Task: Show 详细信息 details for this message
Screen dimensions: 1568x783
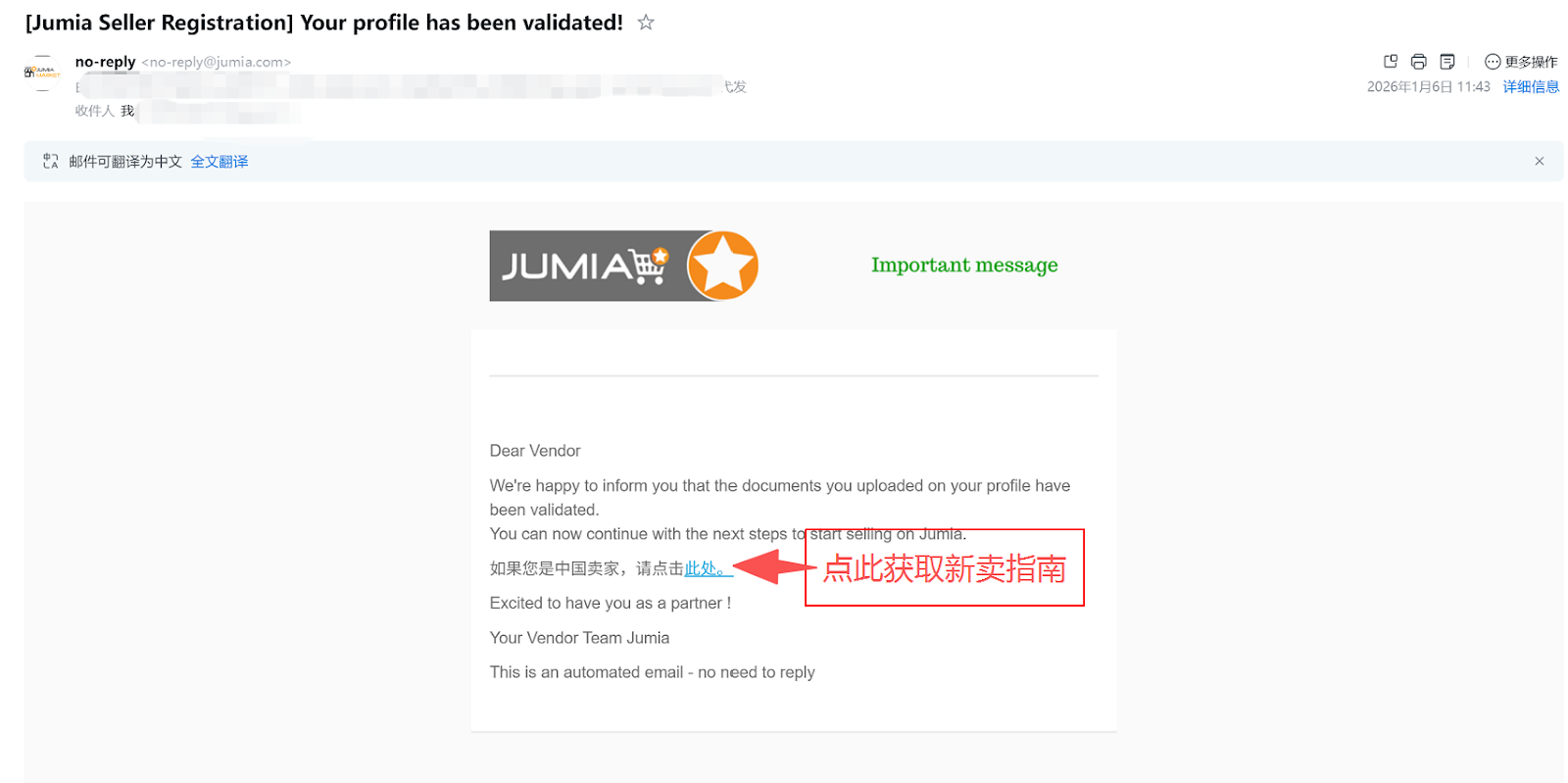Action: [x=1531, y=87]
